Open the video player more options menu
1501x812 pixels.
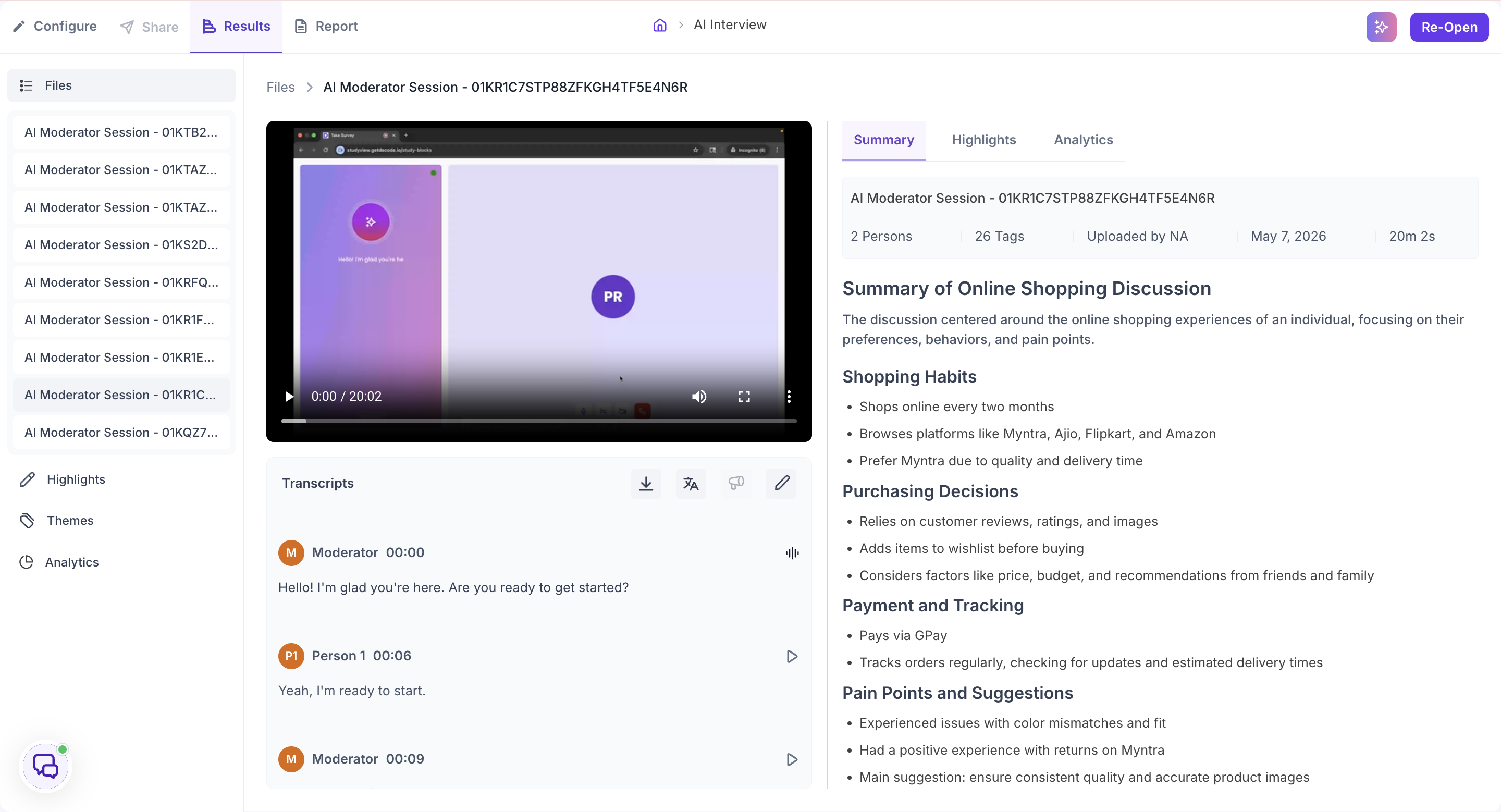point(789,397)
